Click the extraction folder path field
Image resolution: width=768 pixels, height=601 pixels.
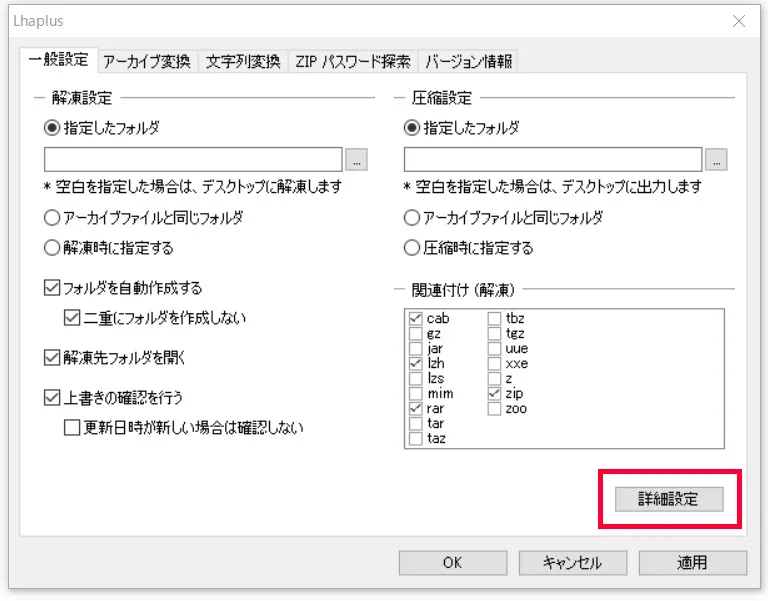coord(193,159)
